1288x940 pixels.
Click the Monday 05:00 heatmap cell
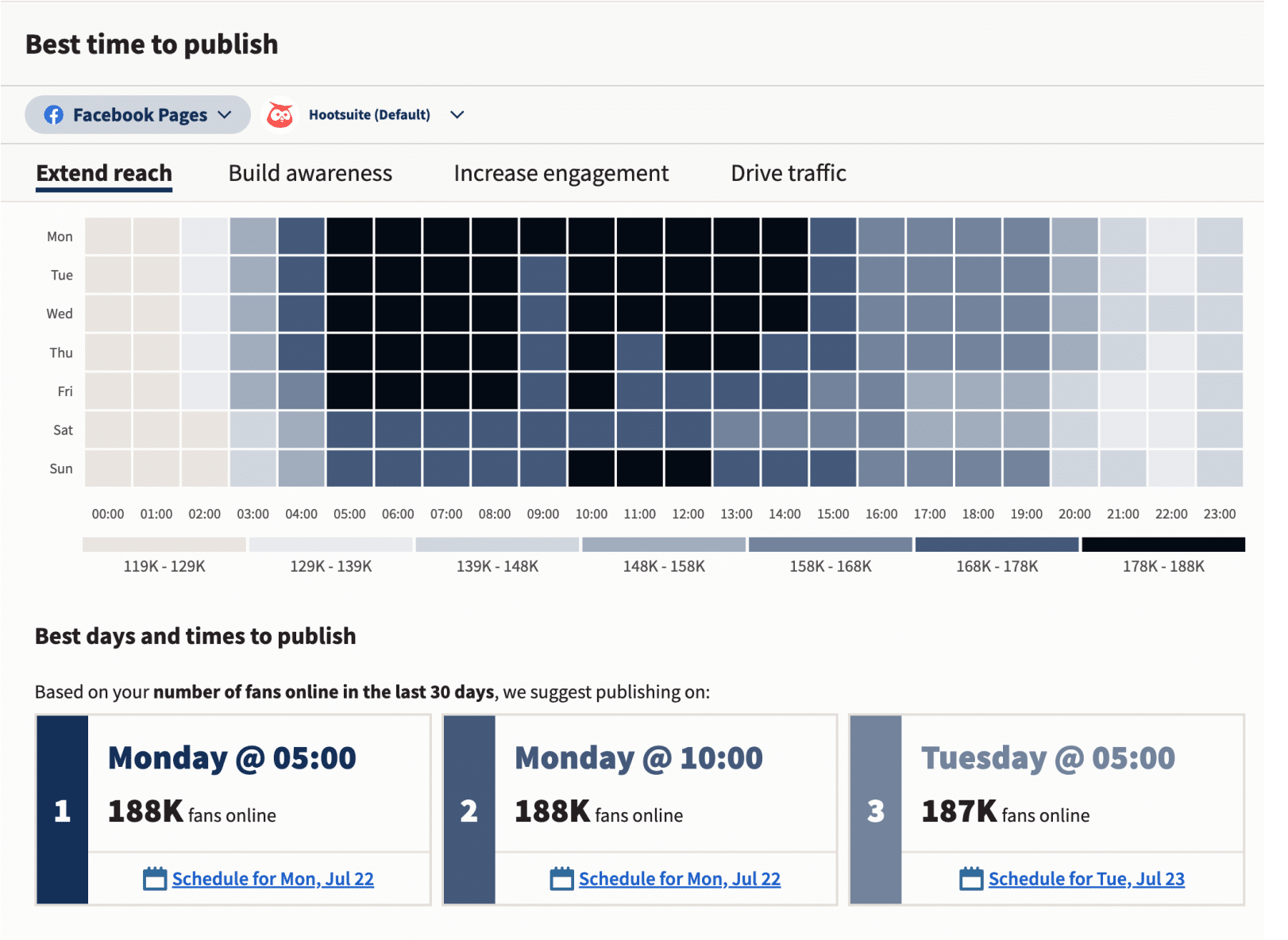pos(350,236)
